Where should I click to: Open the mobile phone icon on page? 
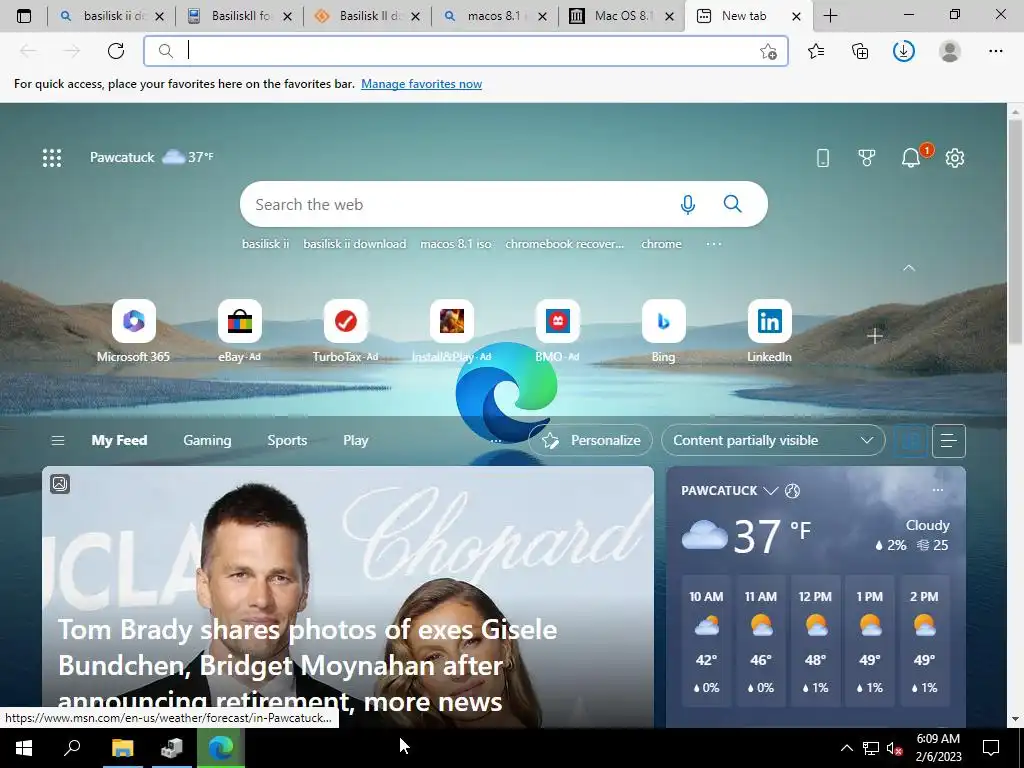823,157
